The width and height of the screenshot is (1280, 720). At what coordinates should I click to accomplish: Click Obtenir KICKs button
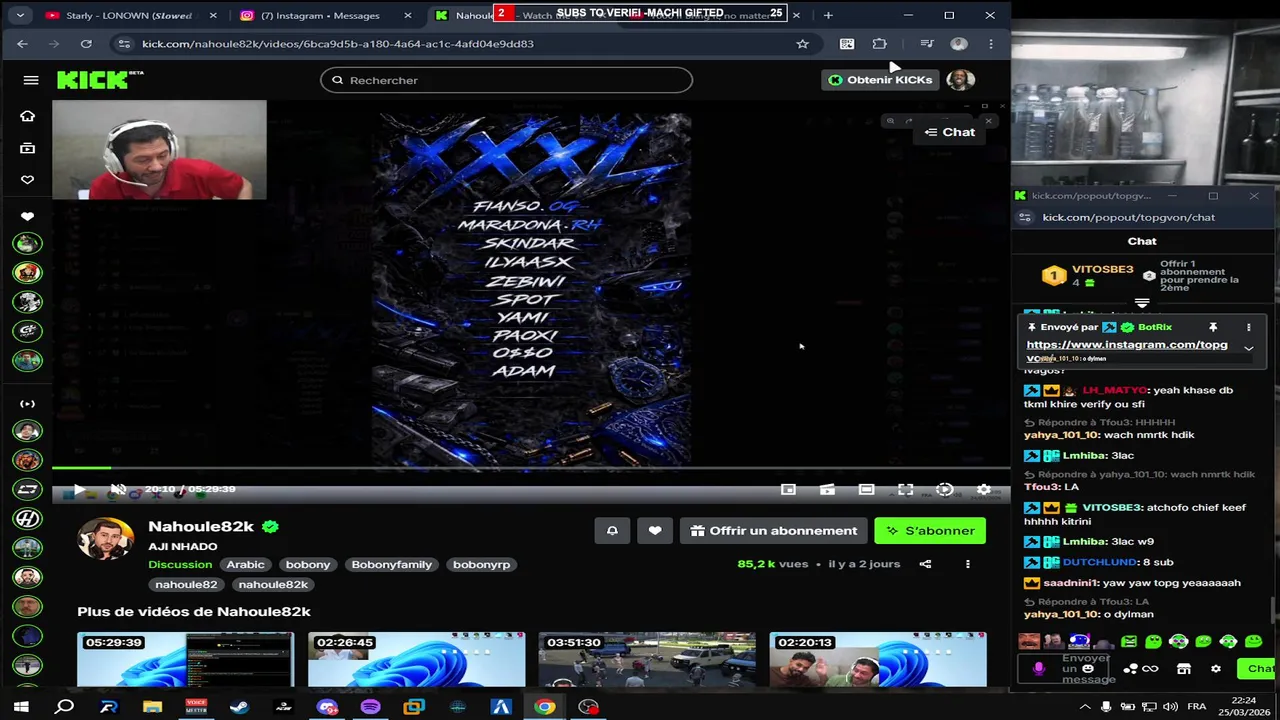(880, 80)
